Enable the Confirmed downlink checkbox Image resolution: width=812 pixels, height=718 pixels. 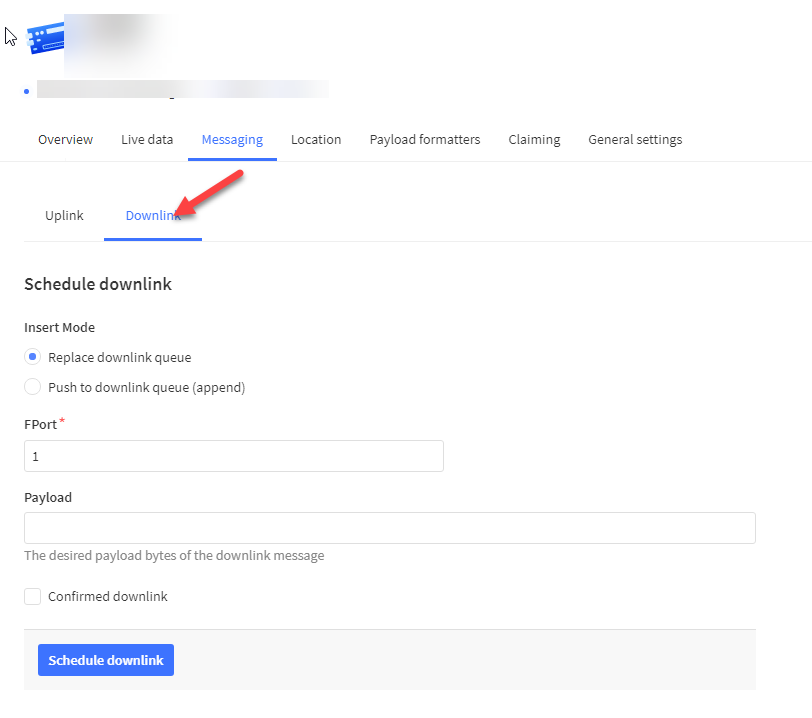[x=33, y=597]
